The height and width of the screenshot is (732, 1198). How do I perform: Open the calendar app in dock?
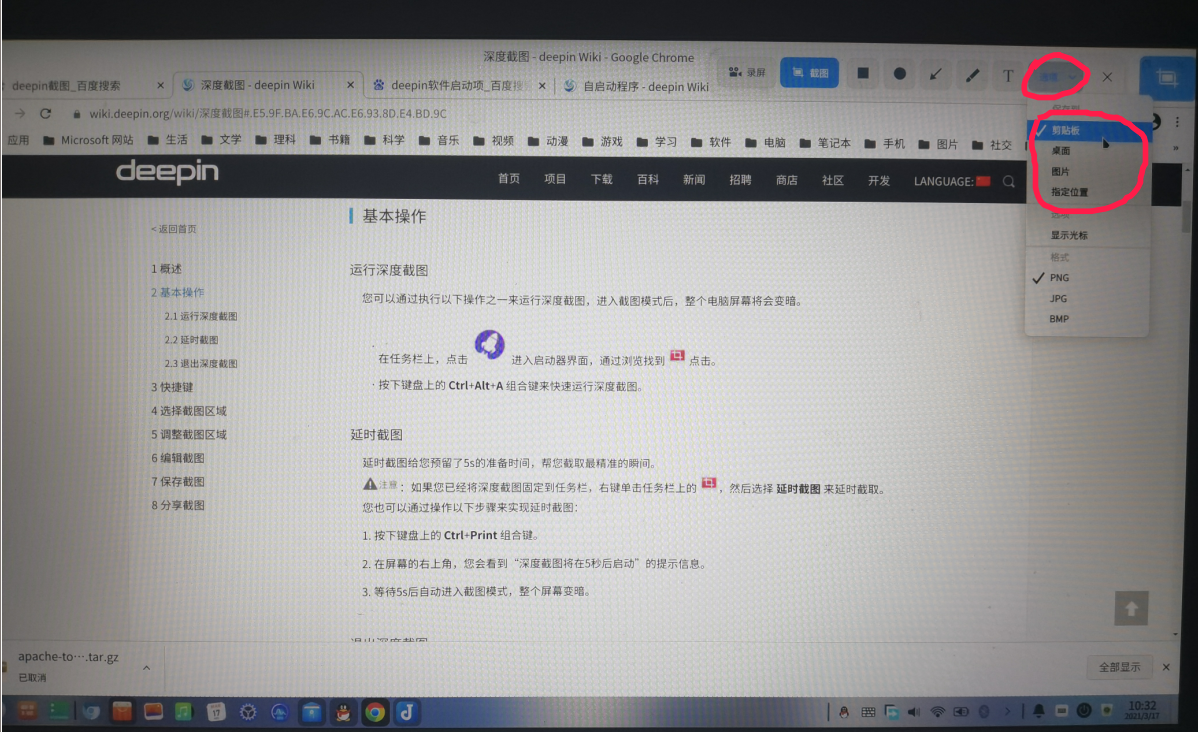216,712
